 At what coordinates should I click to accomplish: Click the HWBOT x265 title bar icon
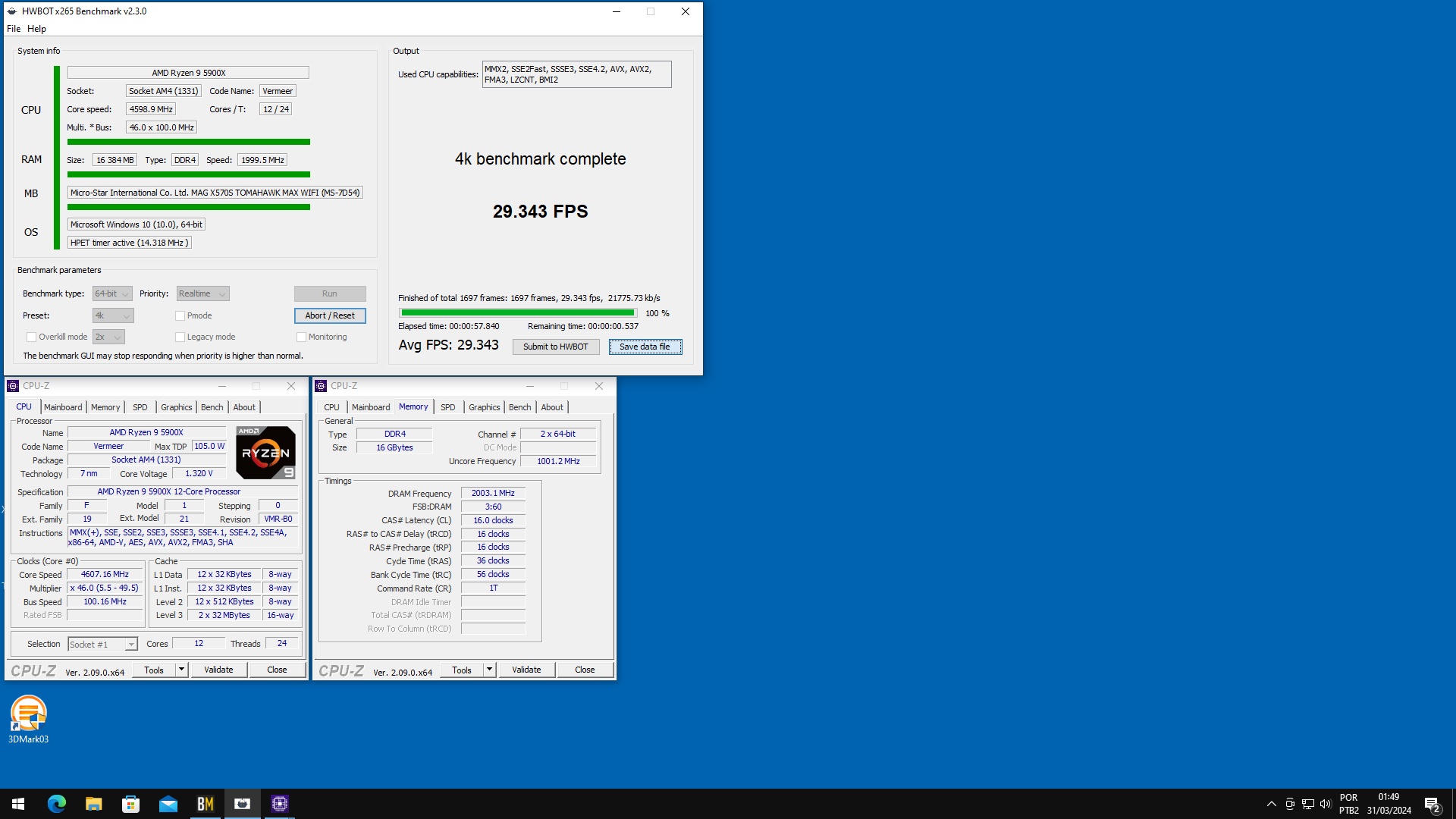[12, 11]
